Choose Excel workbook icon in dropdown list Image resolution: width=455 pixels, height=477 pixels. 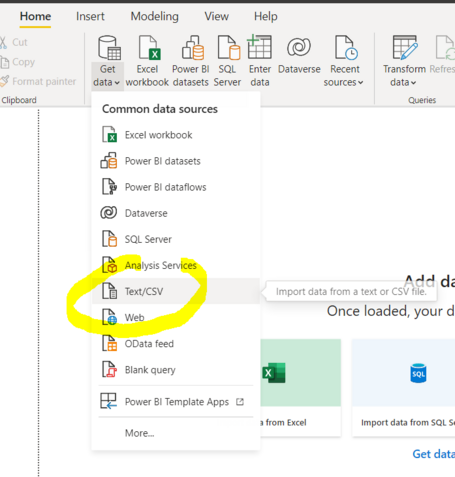(109, 135)
